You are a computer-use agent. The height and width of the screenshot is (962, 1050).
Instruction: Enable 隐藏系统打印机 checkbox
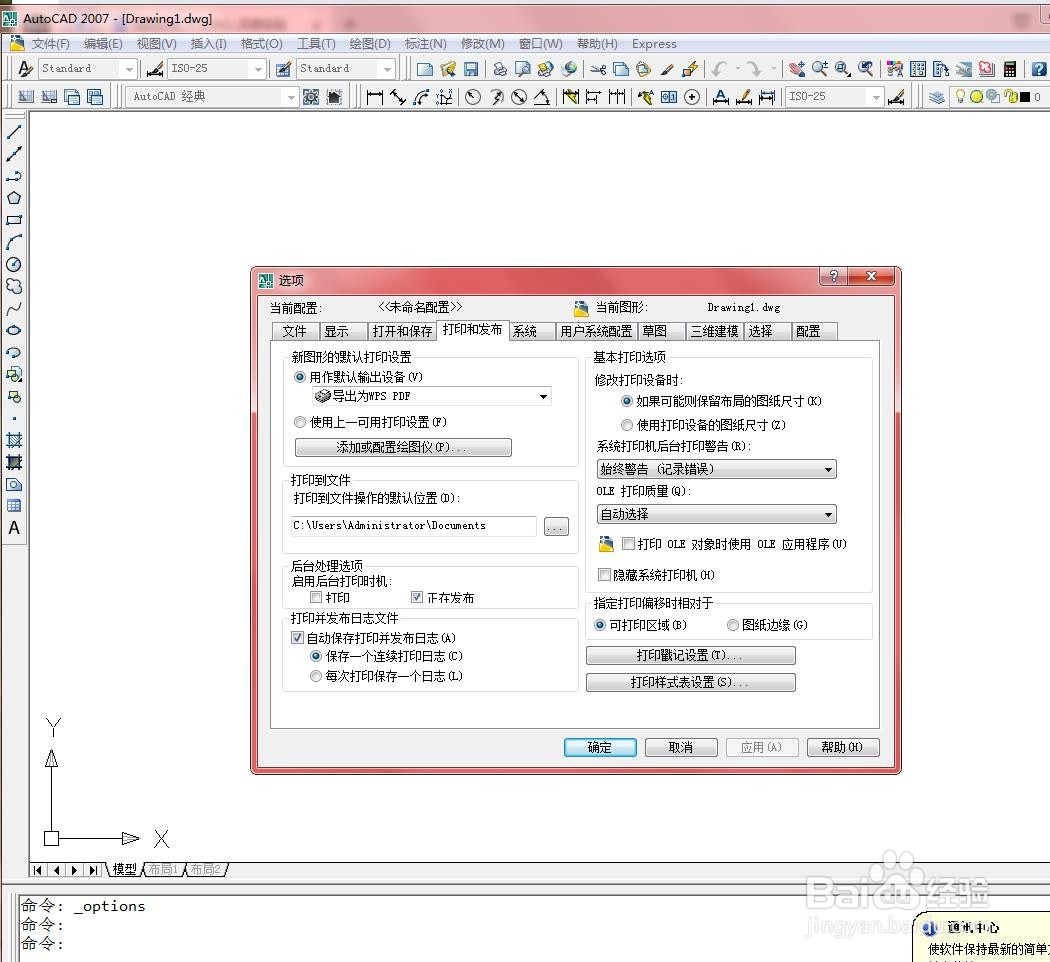tap(604, 574)
